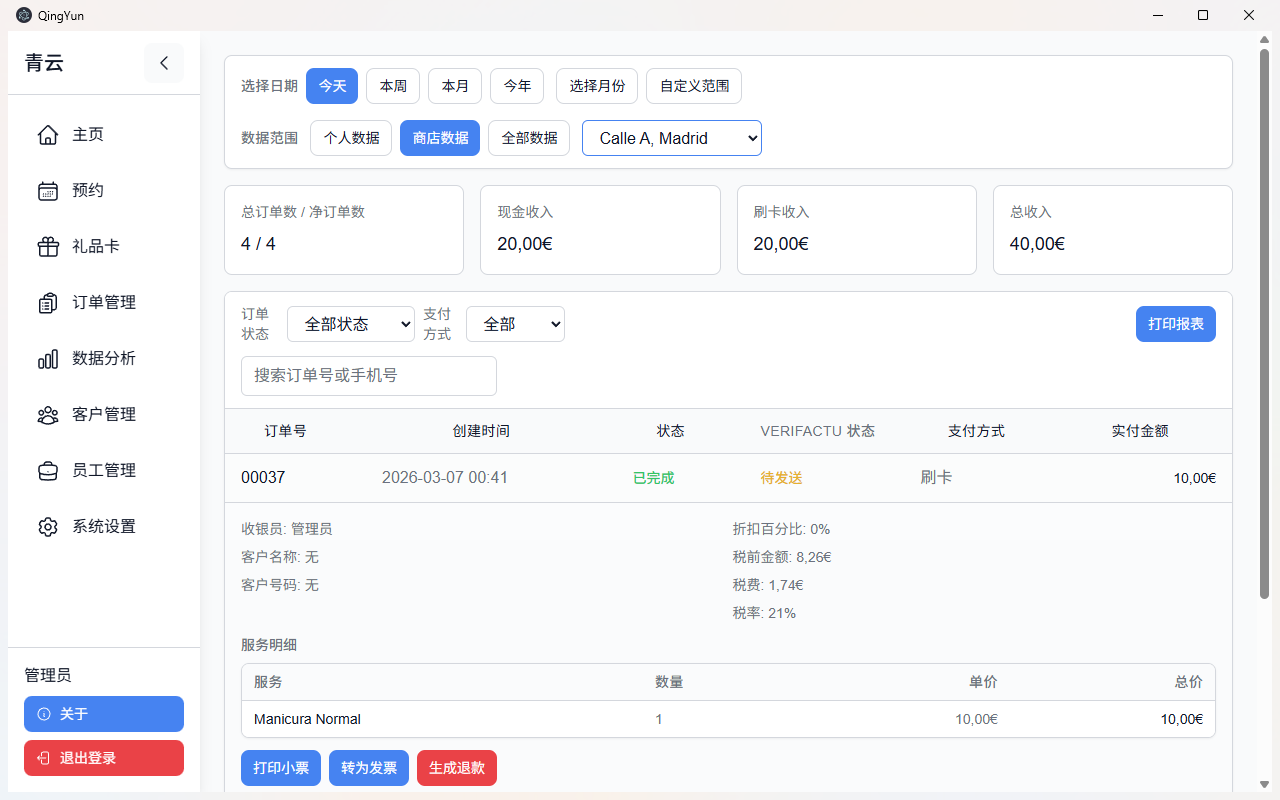Click the vertical scrollbar thumb
The height and width of the screenshot is (800, 1280).
pyautogui.click(x=1264, y=324)
